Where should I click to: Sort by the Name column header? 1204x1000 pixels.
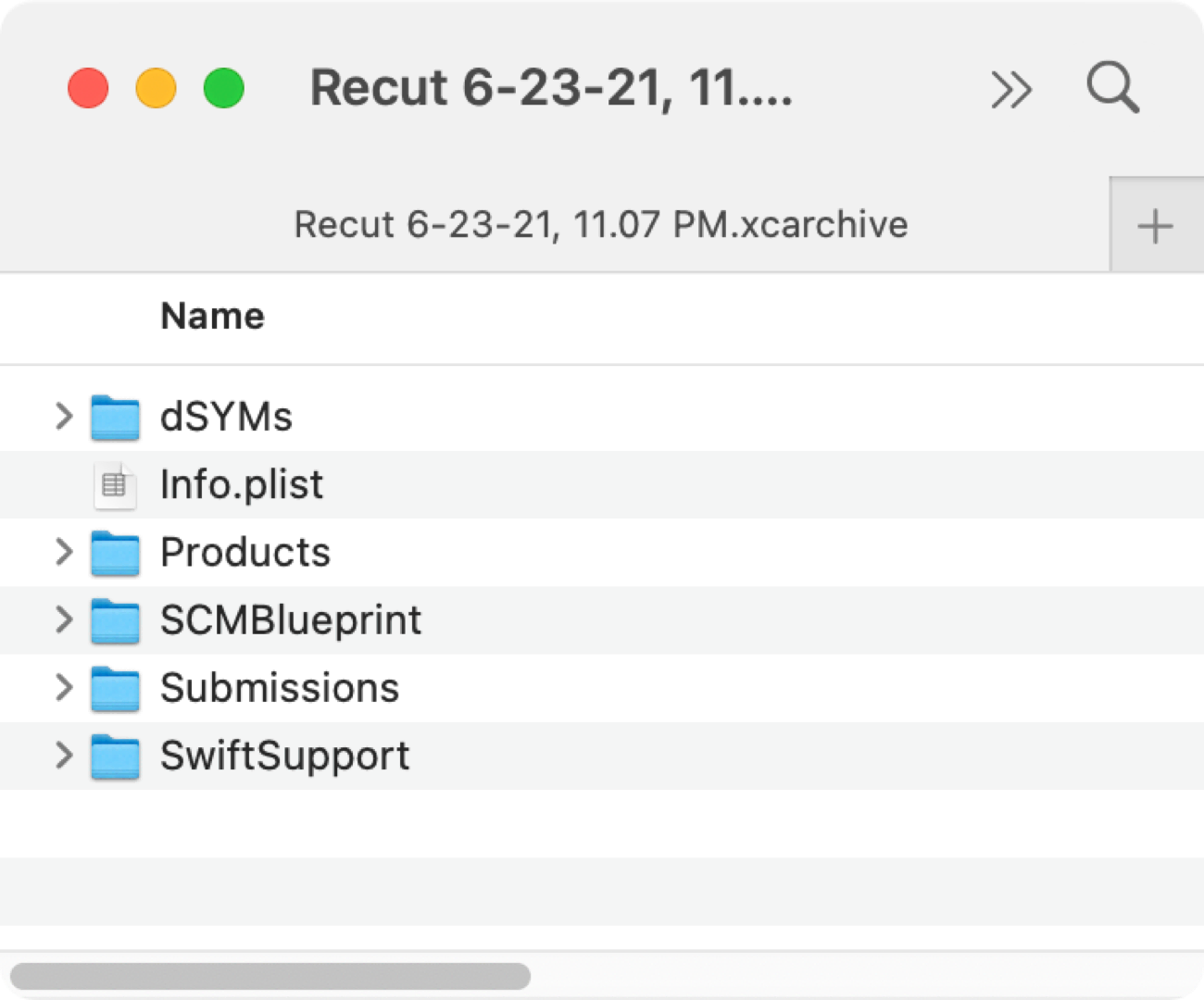click(212, 317)
